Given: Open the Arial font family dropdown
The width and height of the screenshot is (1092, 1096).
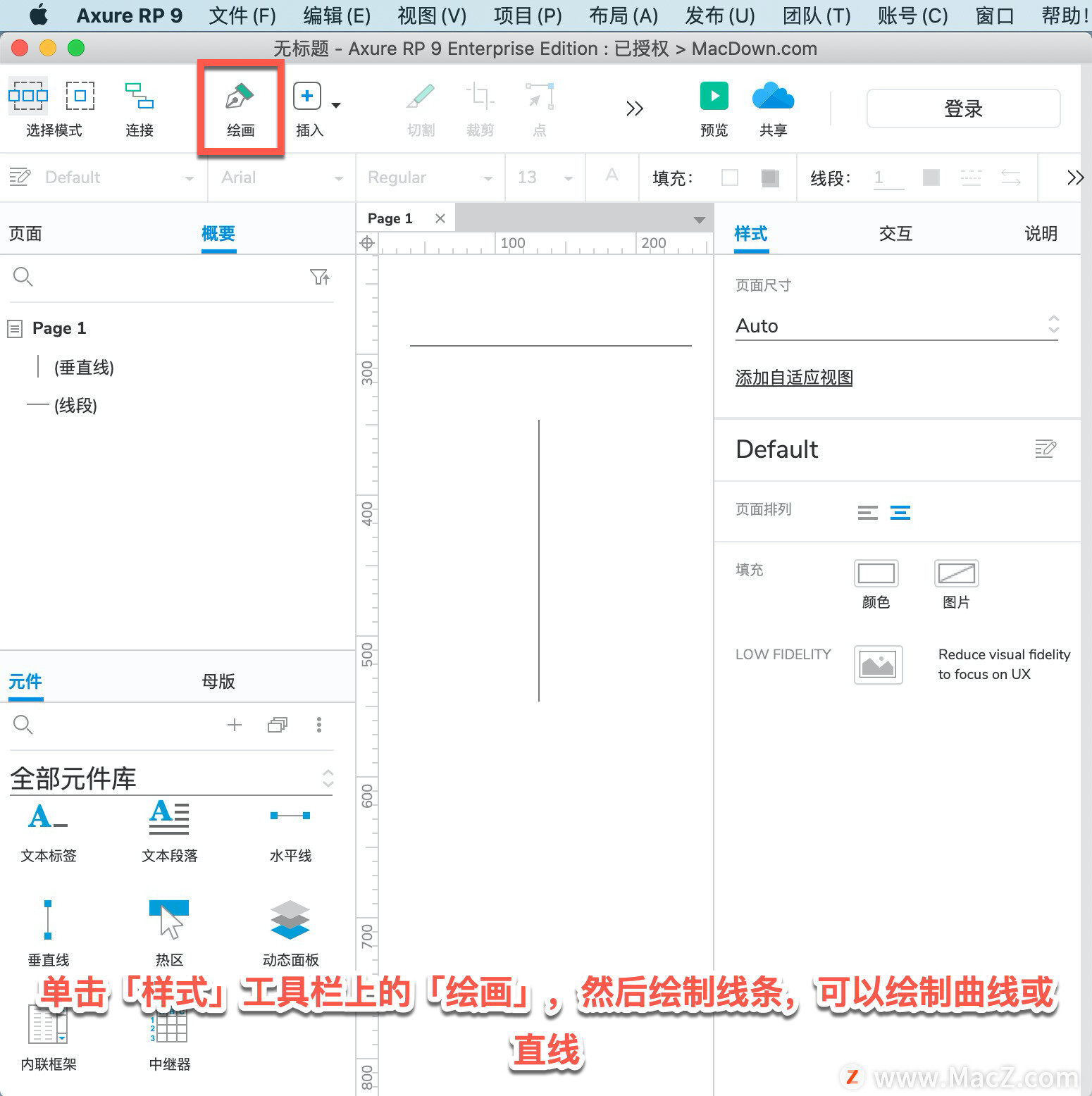Looking at the screenshot, I should point(282,178).
